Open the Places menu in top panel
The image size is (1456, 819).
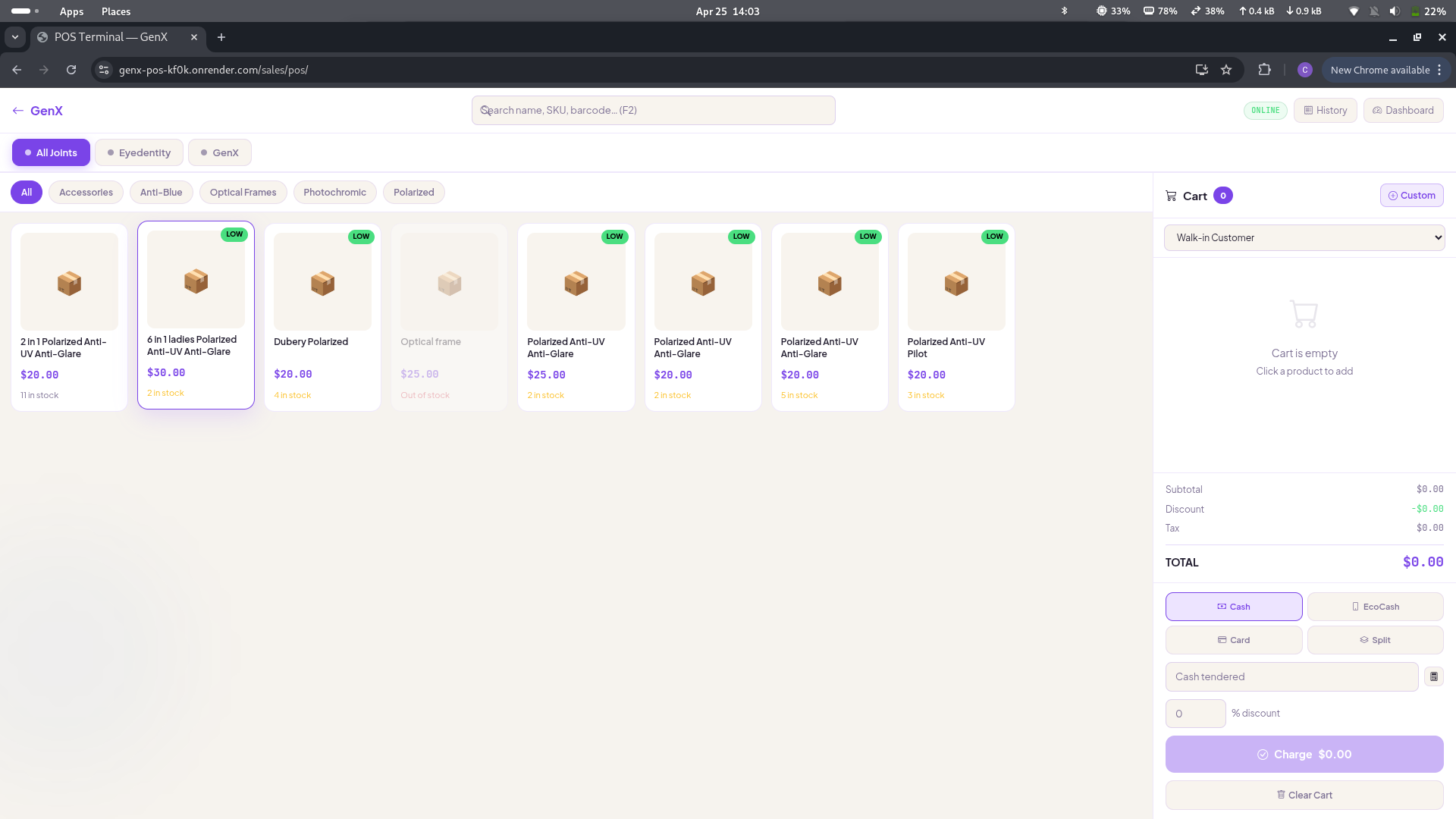click(x=116, y=11)
